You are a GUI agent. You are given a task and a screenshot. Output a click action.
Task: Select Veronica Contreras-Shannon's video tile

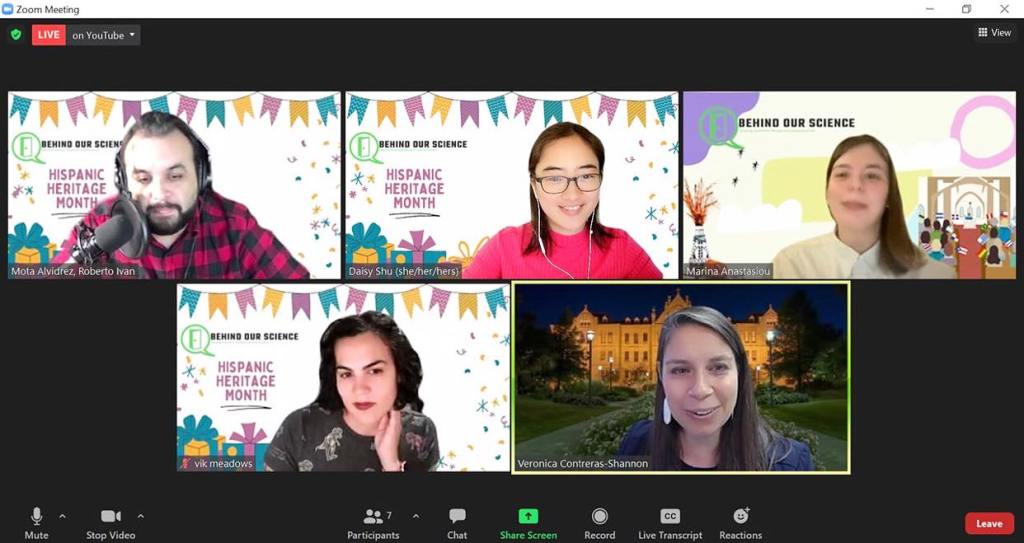[680, 377]
